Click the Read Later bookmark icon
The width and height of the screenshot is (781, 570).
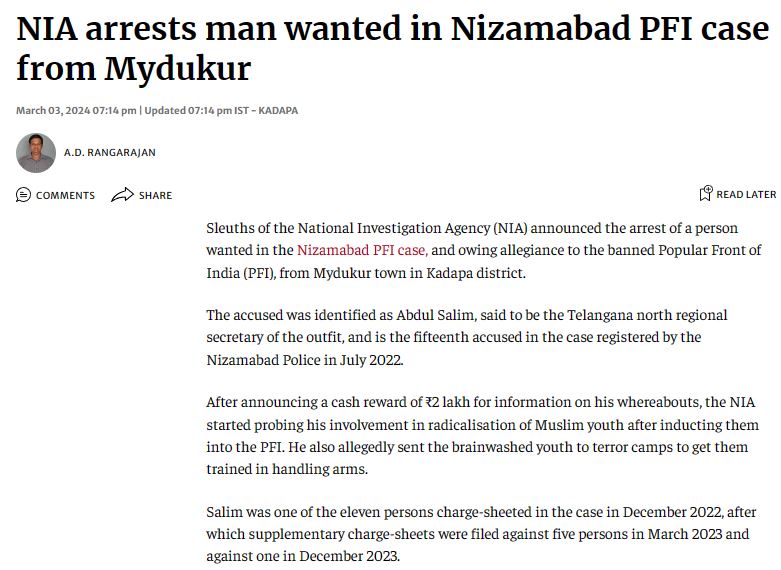pyautogui.click(x=706, y=194)
